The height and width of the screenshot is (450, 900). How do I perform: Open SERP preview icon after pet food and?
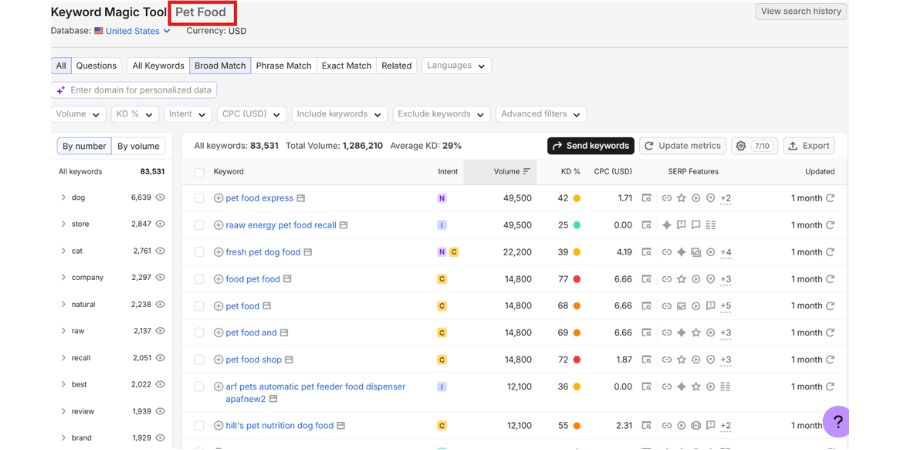[284, 333]
